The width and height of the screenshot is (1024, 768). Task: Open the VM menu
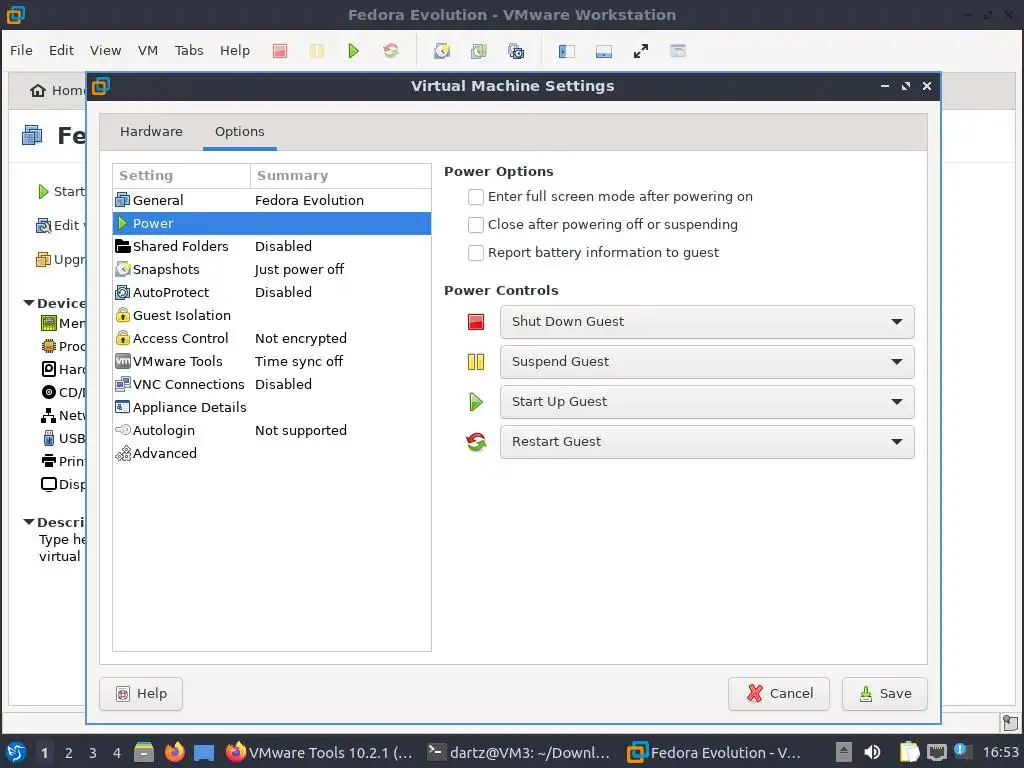[148, 50]
